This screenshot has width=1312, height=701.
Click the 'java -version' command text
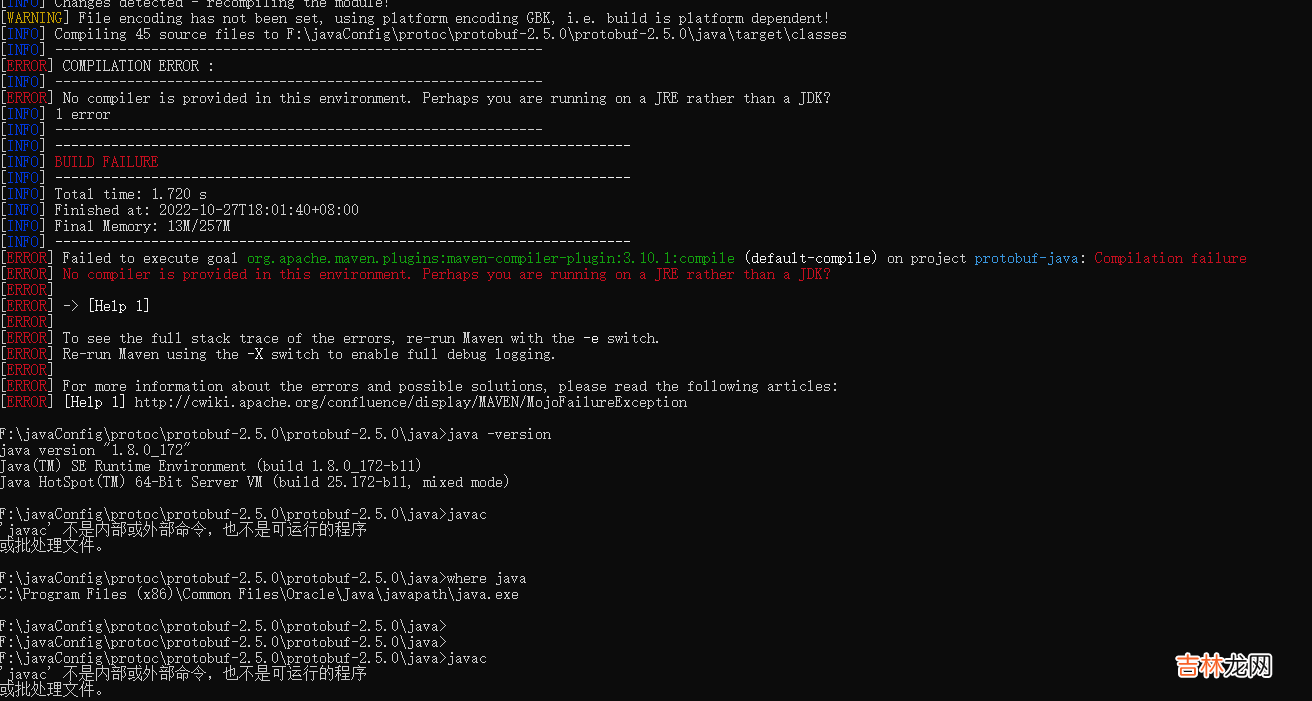click(x=499, y=434)
